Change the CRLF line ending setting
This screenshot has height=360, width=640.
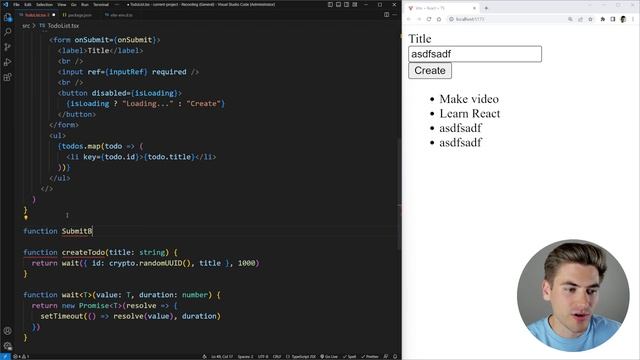pos(277,356)
